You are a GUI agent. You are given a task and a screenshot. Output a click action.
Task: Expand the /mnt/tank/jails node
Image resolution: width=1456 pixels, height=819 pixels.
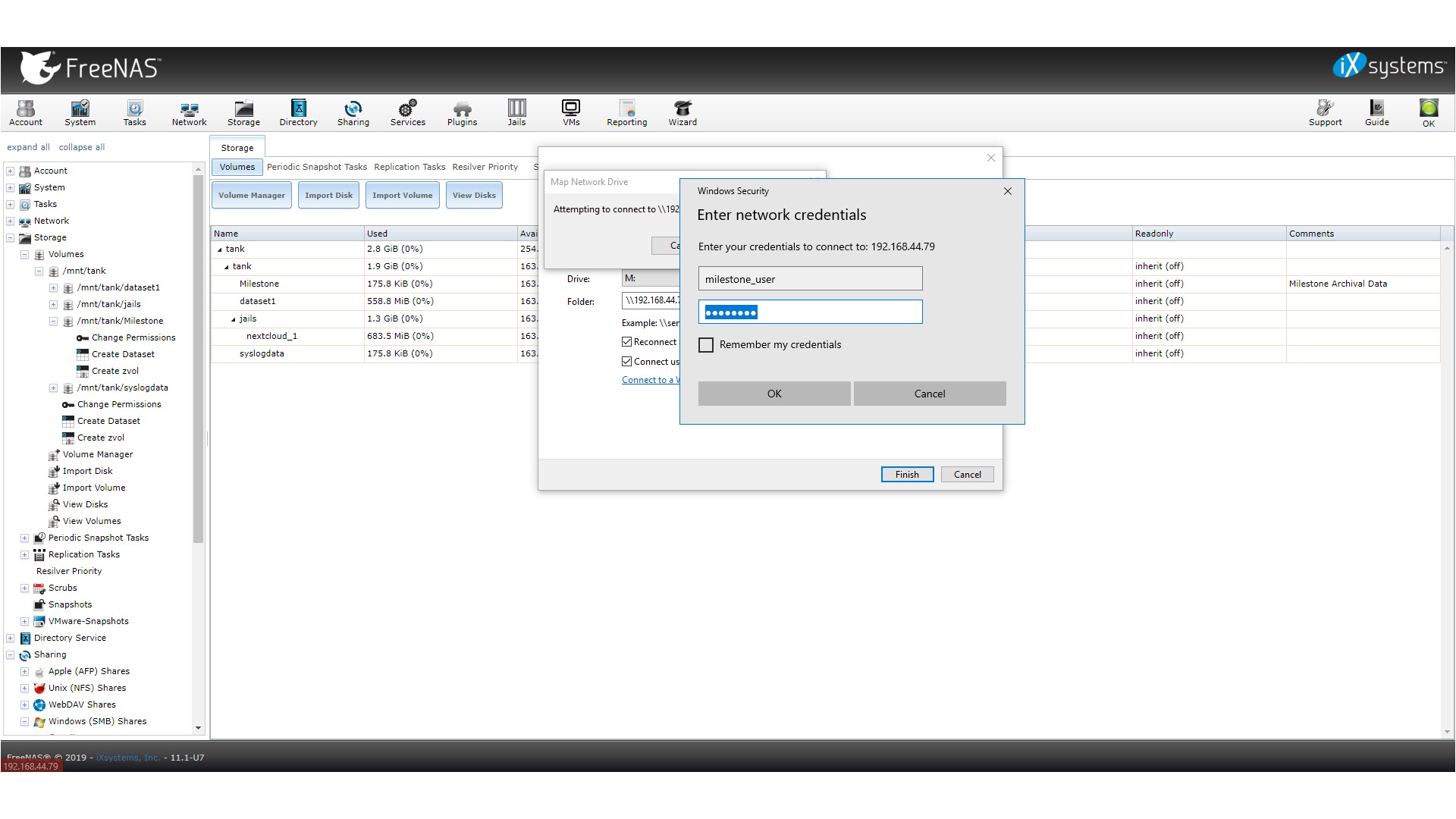[53, 305]
